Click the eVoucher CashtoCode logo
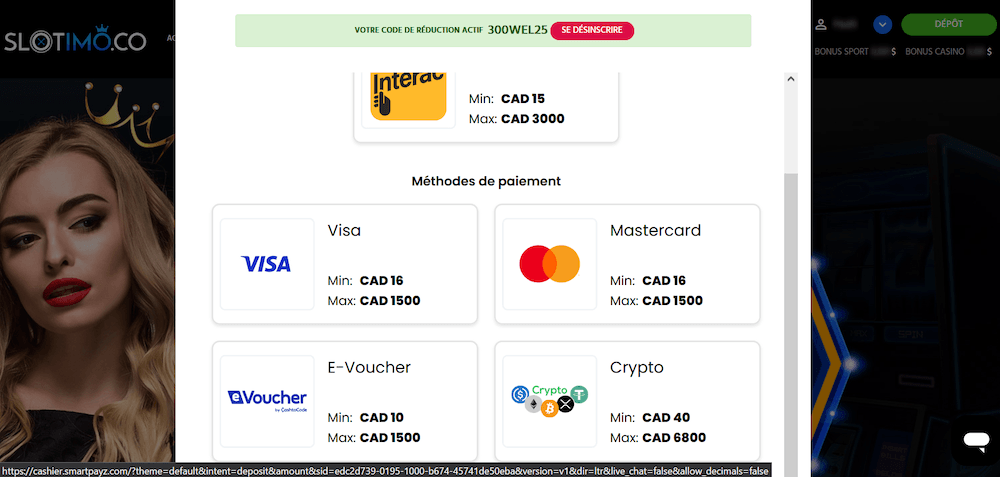The height and width of the screenshot is (477, 1000). [266, 400]
